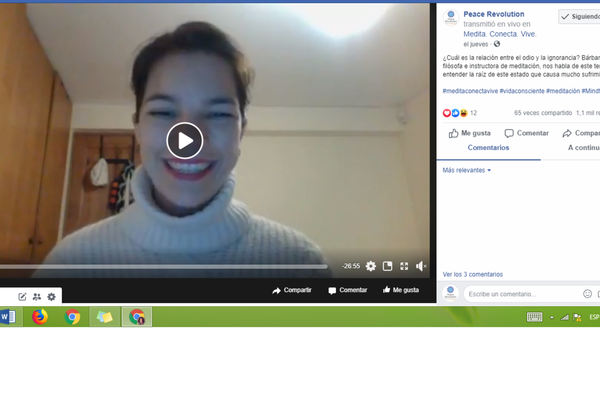The width and height of the screenshot is (600, 400).
Task: Click the sidebar Compartir arrow button
Action: pos(580,133)
